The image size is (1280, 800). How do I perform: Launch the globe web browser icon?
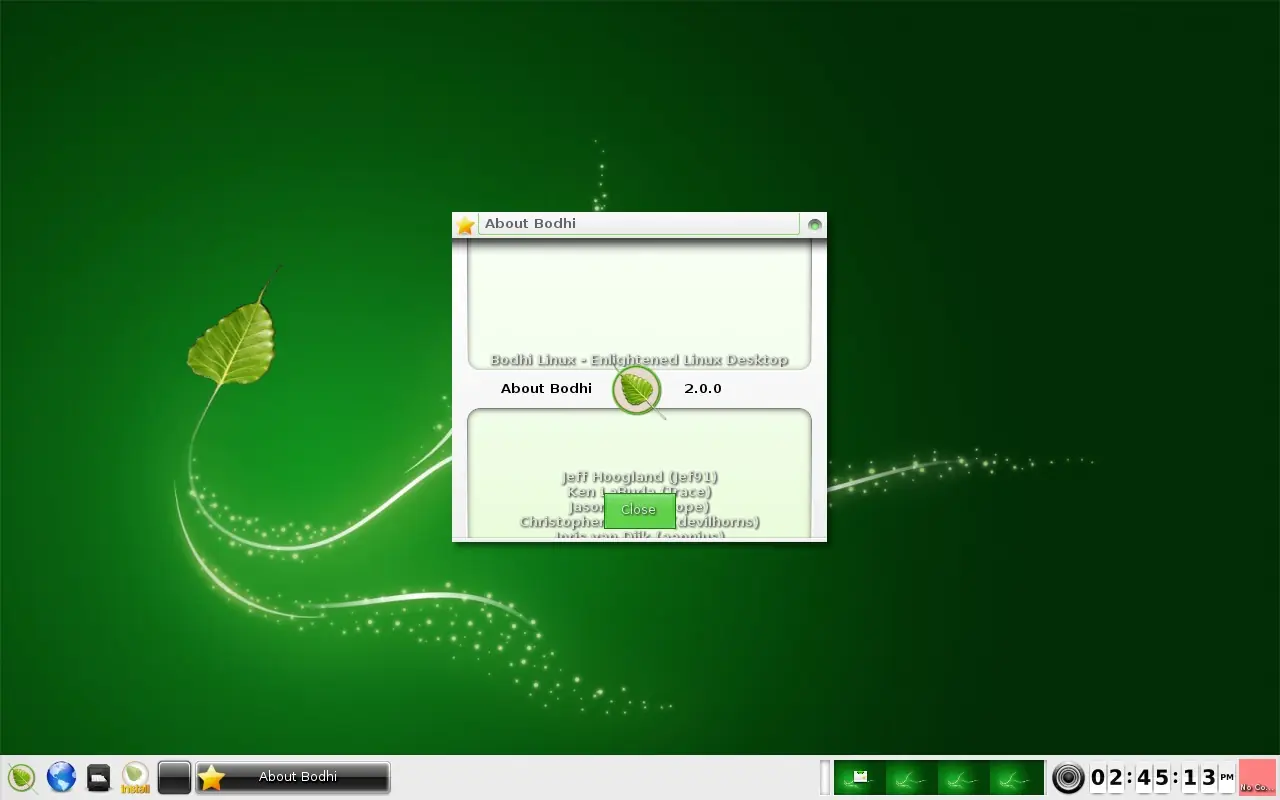click(x=61, y=777)
